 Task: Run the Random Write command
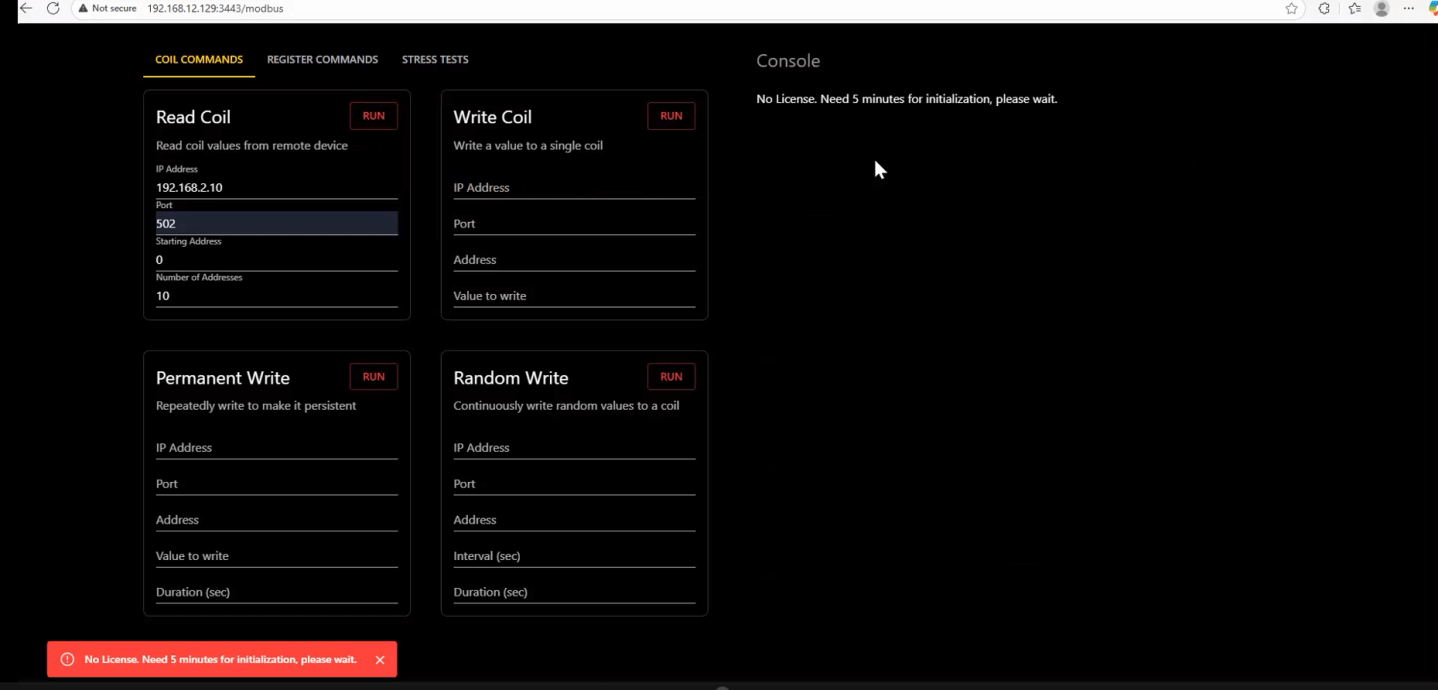671,376
